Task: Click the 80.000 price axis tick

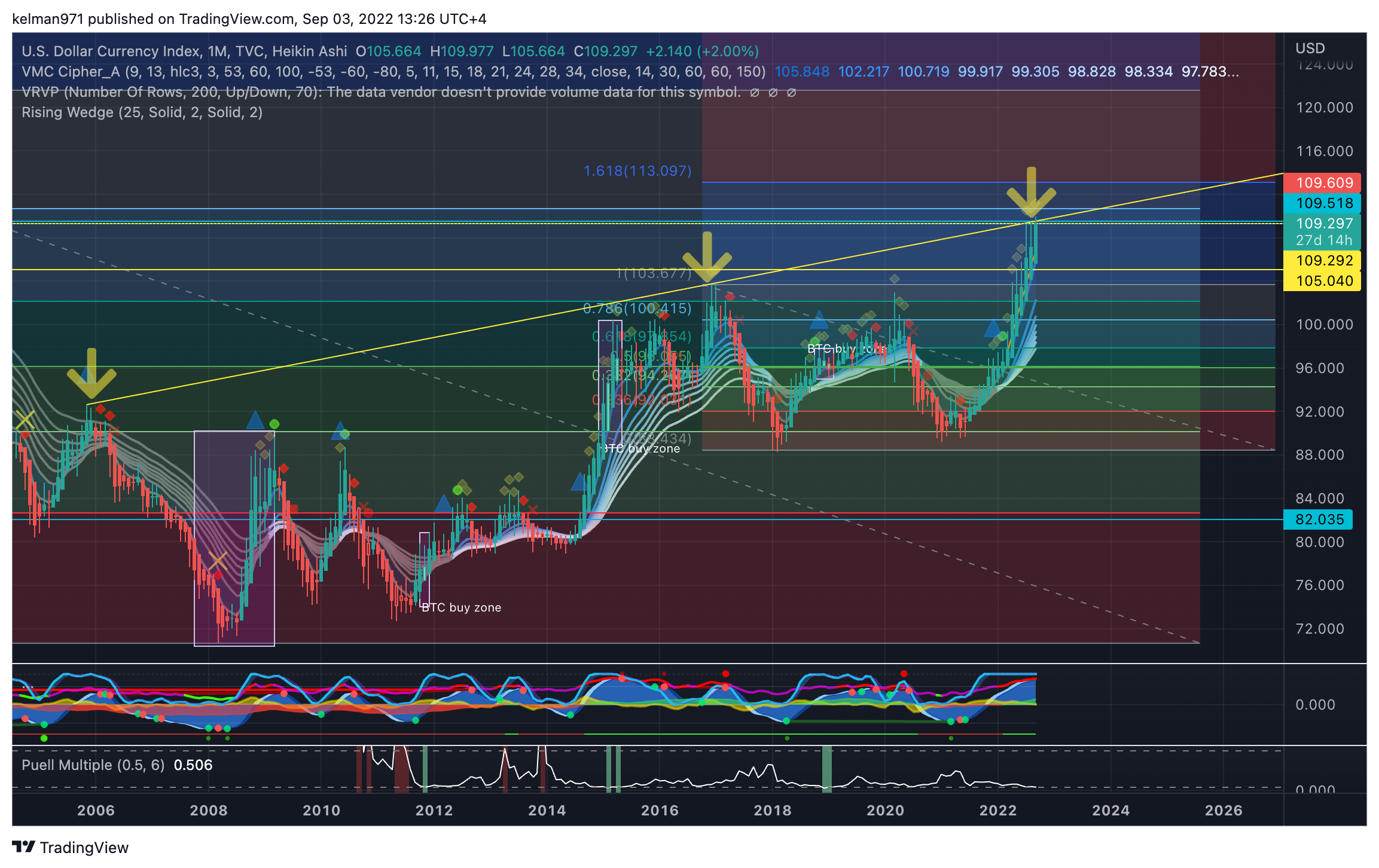Action: click(1320, 542)
